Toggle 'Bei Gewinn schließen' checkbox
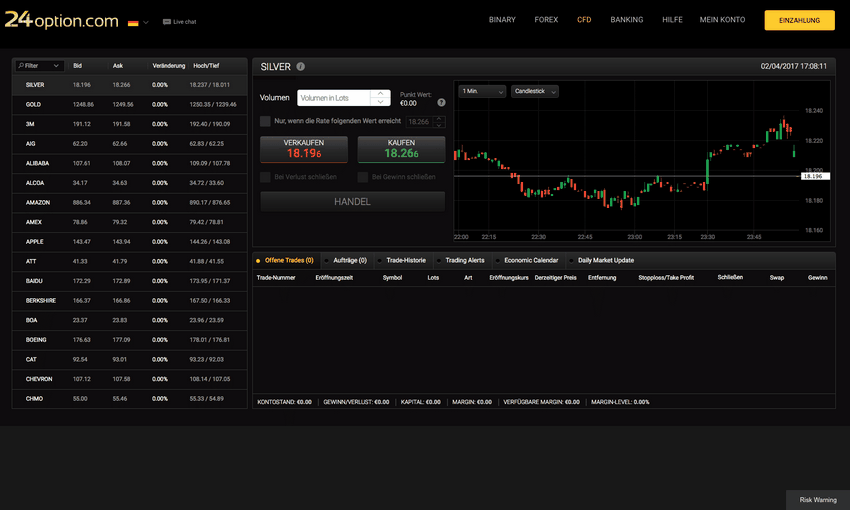The width and height of the screenshot is (850, 510). pyautogui.click(x=363, y=177)
